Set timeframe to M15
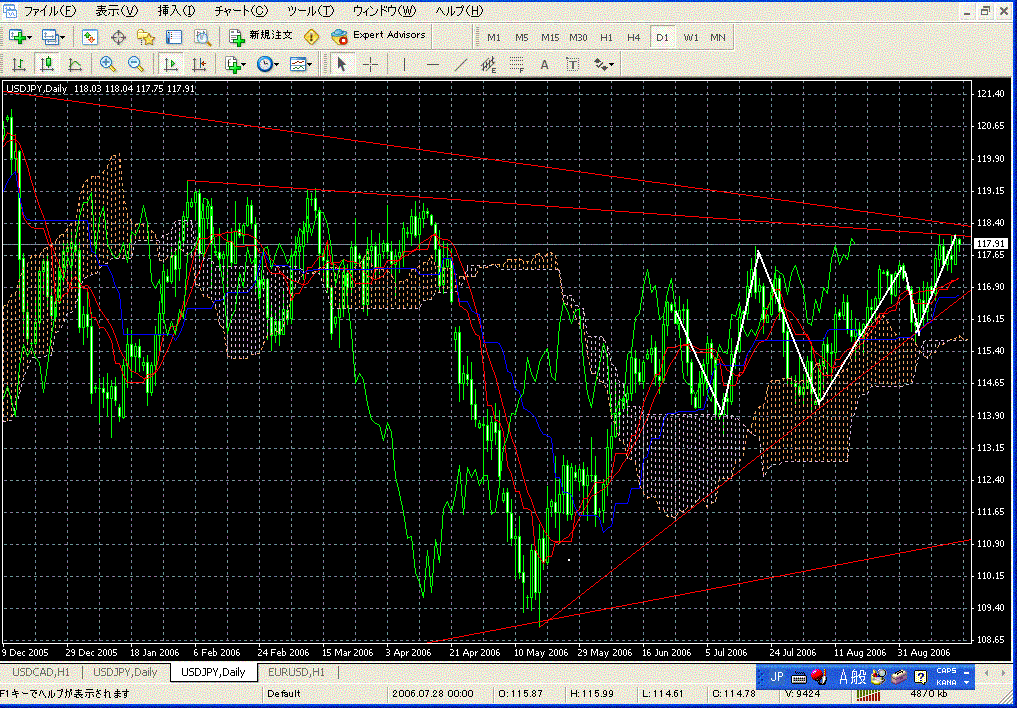The width and height of the screenshot is (1017, 711). [550, 38]
